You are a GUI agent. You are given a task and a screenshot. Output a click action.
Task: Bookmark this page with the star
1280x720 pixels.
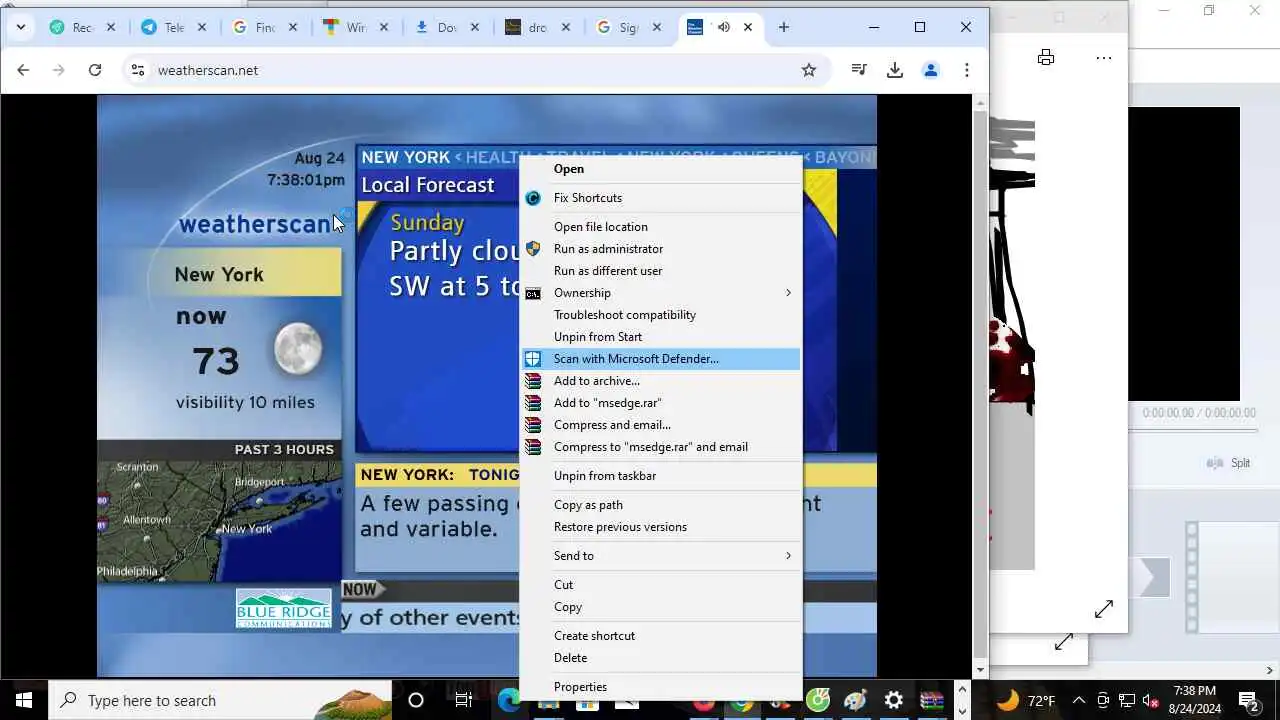pyautogui.click(x=809, y=70)
